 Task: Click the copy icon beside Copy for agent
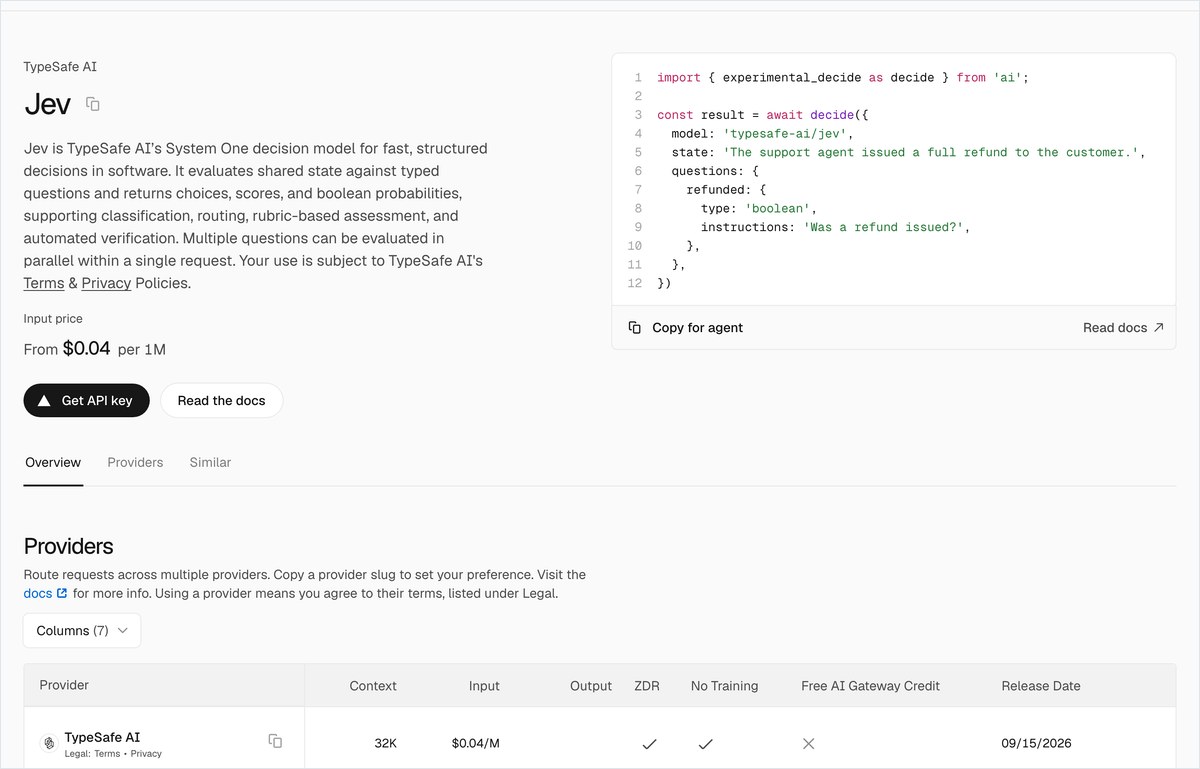(x=634, y=328)
